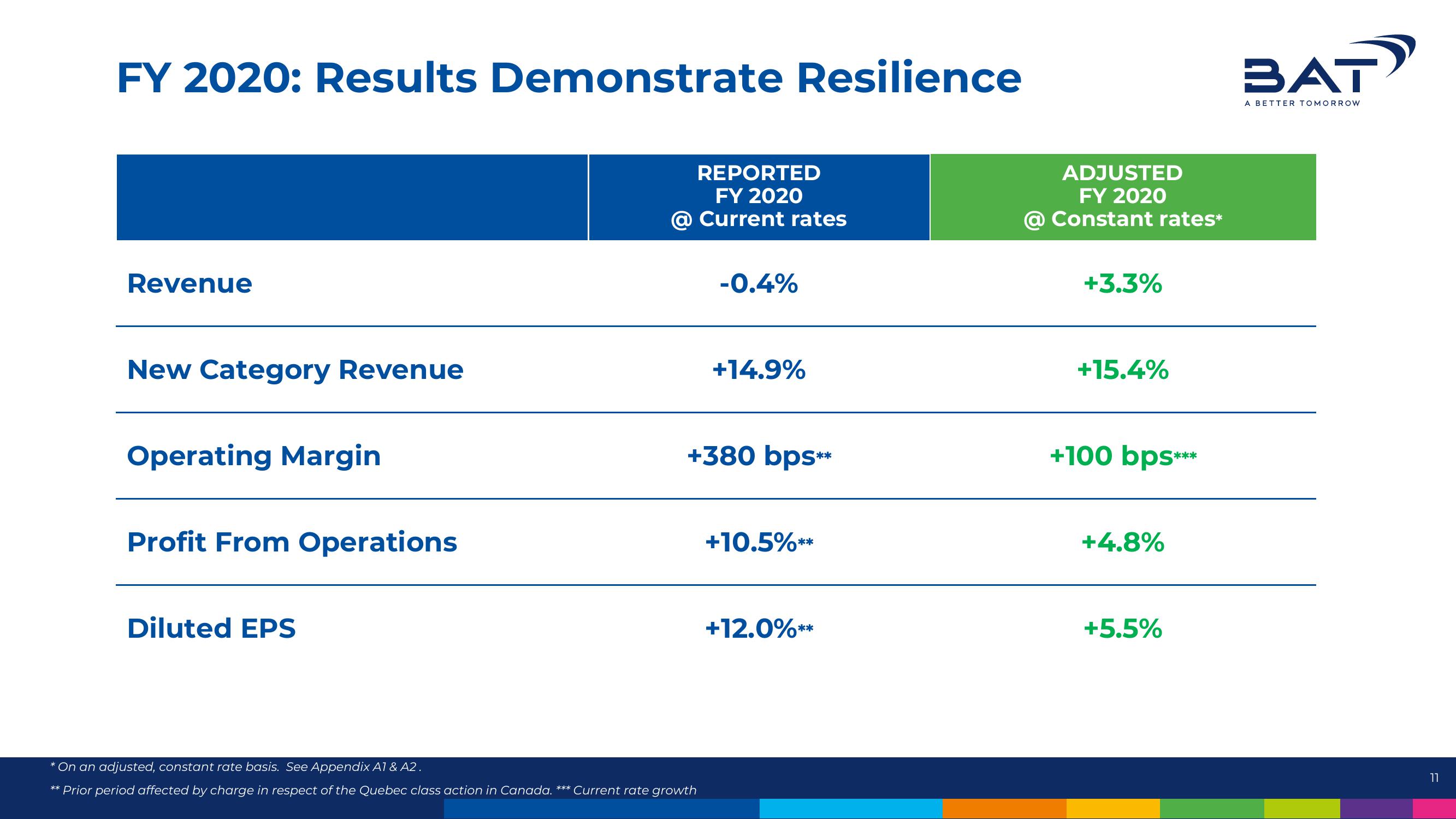Click the 'A BETTER TOMORROW' tagline
Image resolution: width=1456 pixels, height=819 pixels.
pyautogui.click(x=1302, y=103)
